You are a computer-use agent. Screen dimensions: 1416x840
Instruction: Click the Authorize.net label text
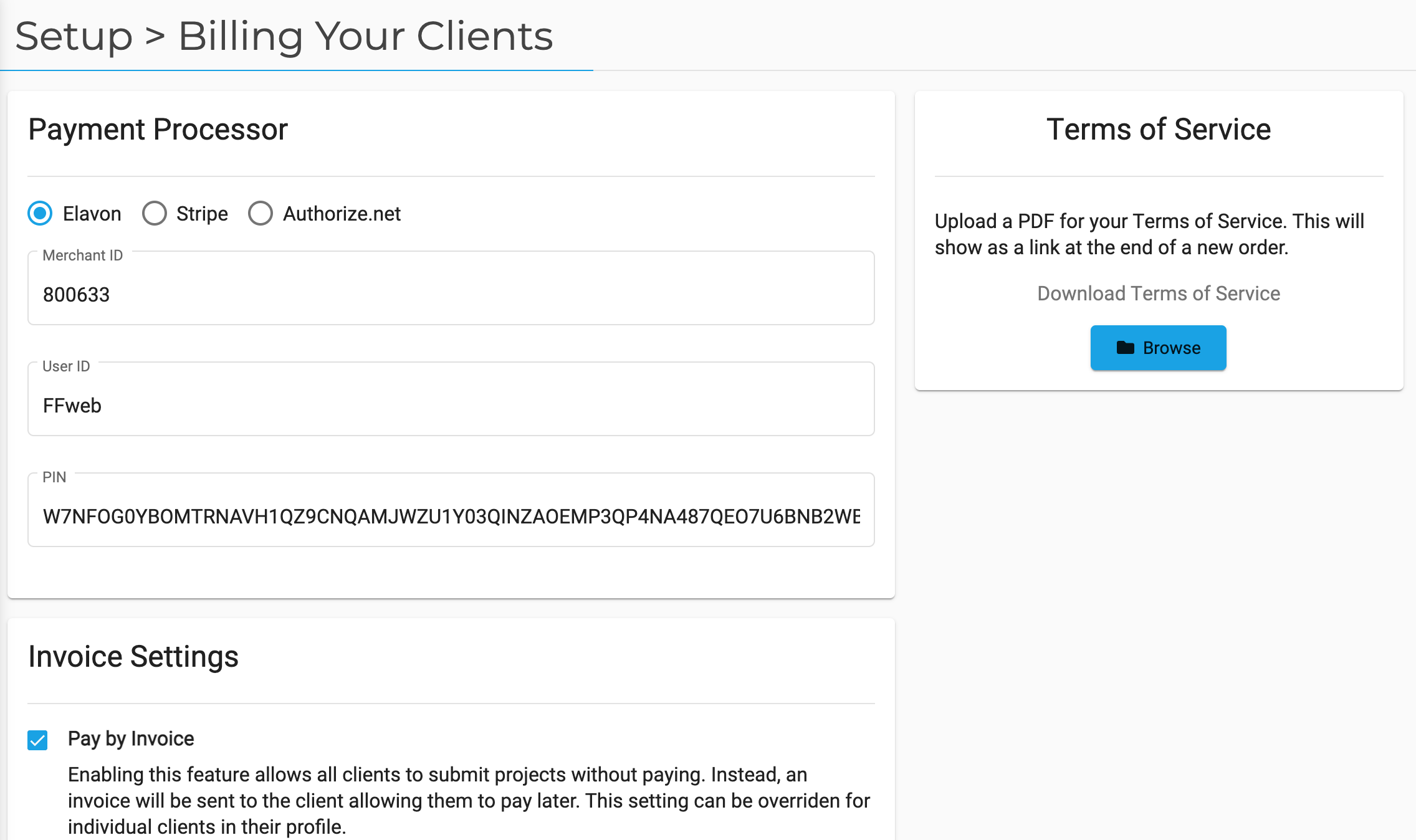pos(342,214)
